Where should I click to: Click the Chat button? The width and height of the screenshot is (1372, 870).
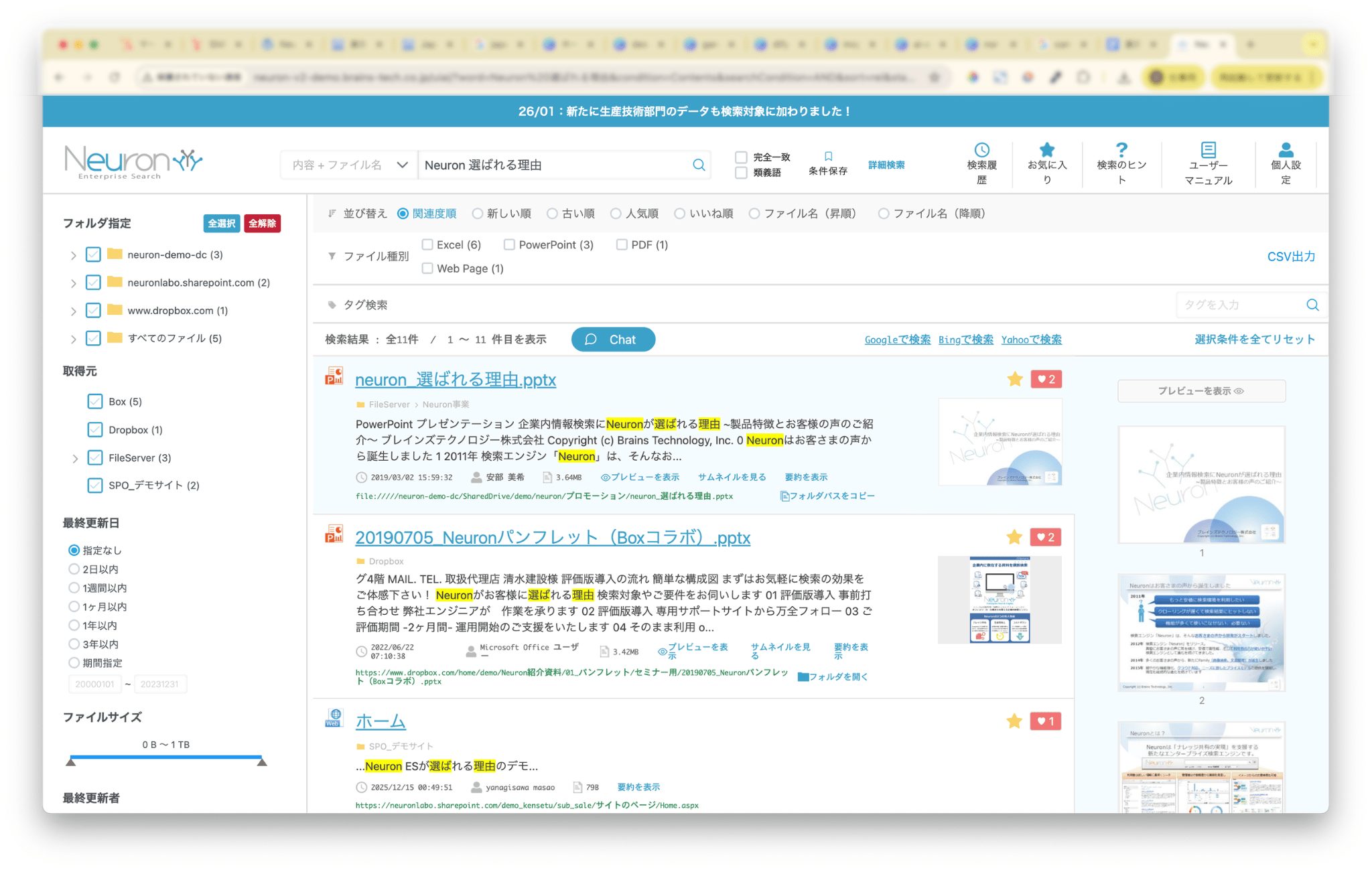(x=612, y=340)
